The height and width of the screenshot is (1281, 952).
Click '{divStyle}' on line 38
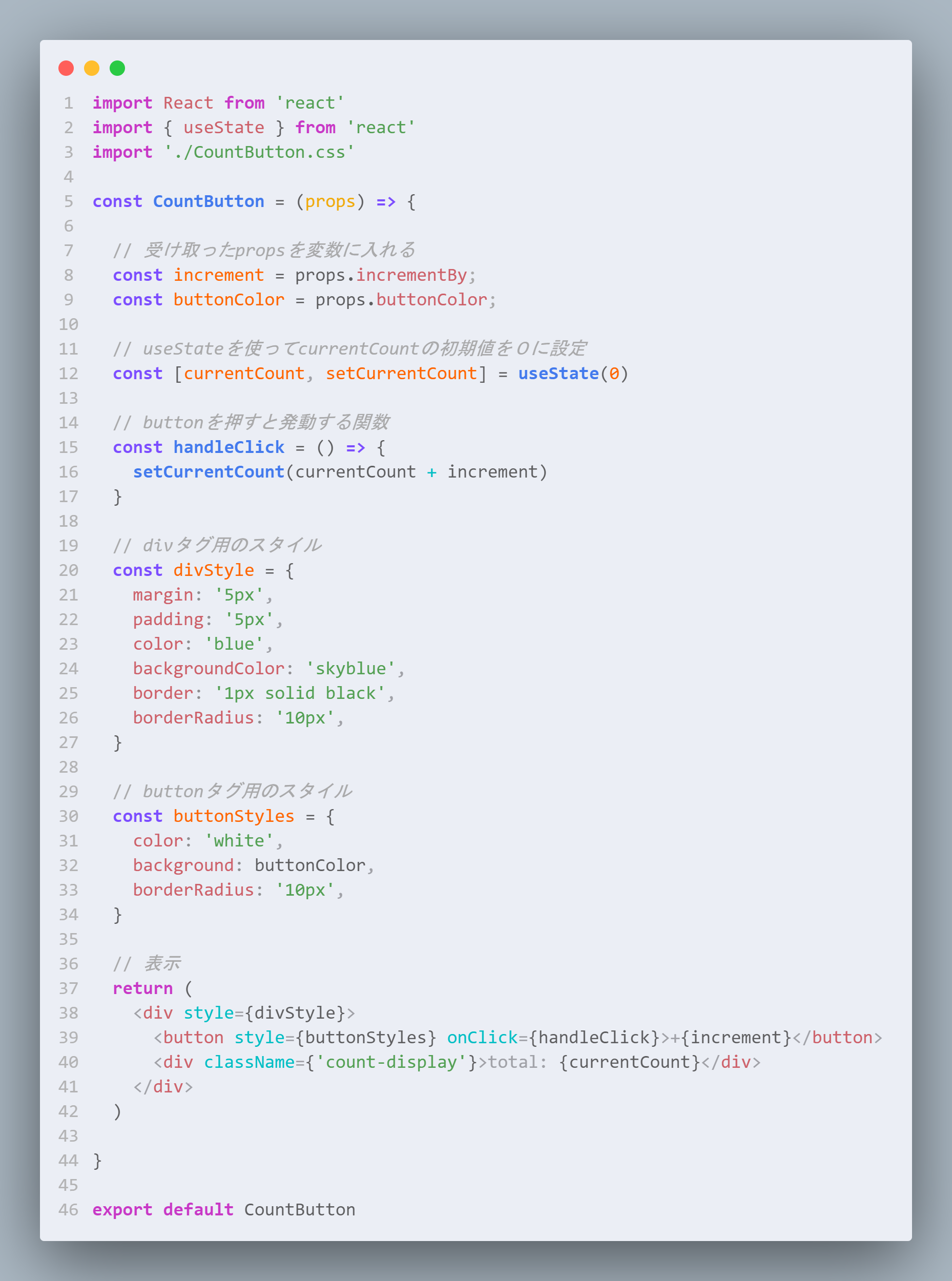[x=295, y=1013]
